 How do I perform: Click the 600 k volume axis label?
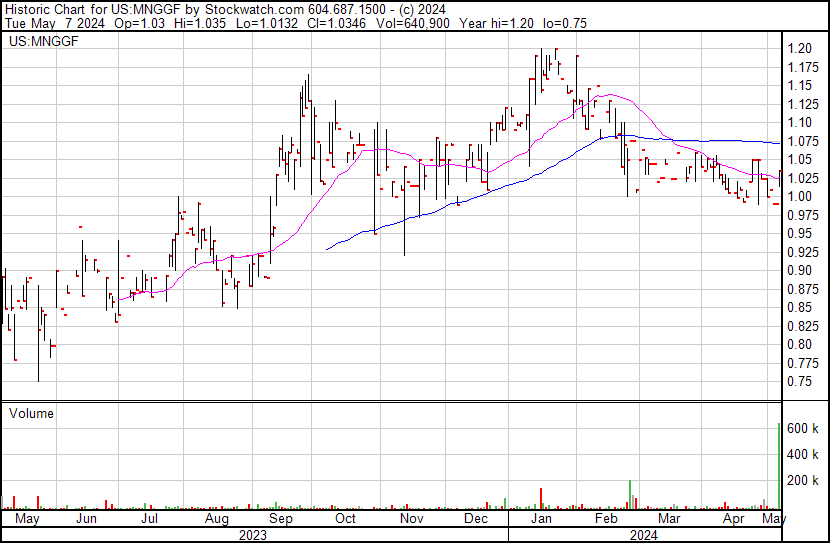click(x=802, y=428)
